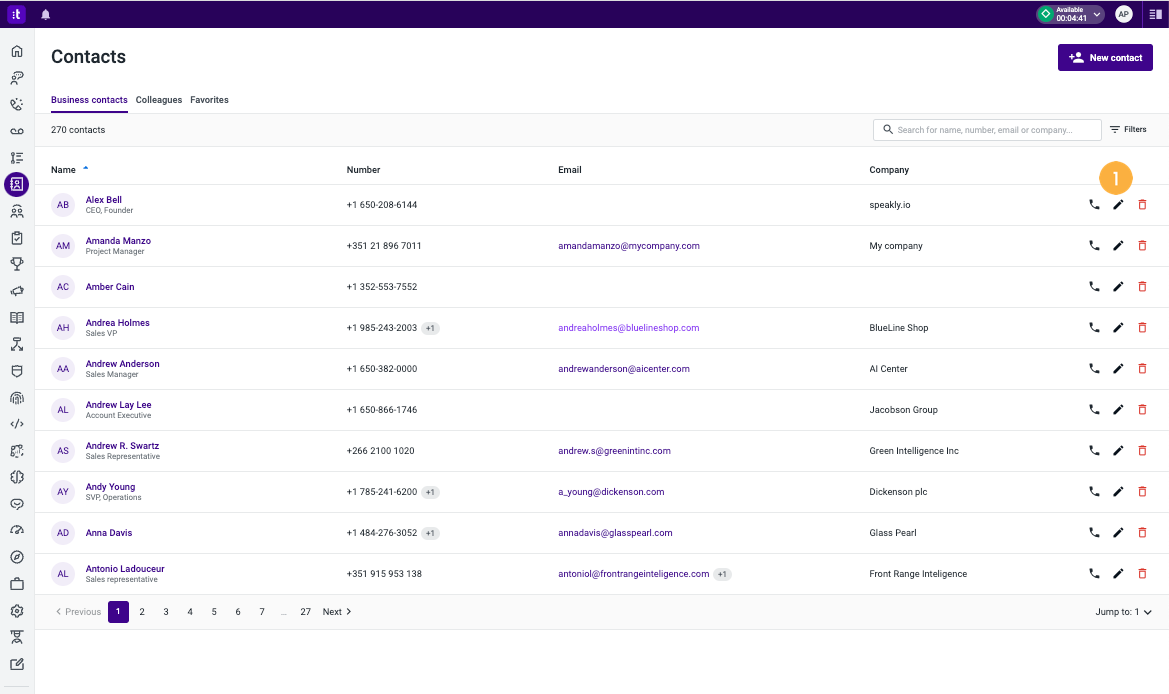The image size is (1169, 694).
Task: Open the Filters panel
Action: [x=1128, y=129]
